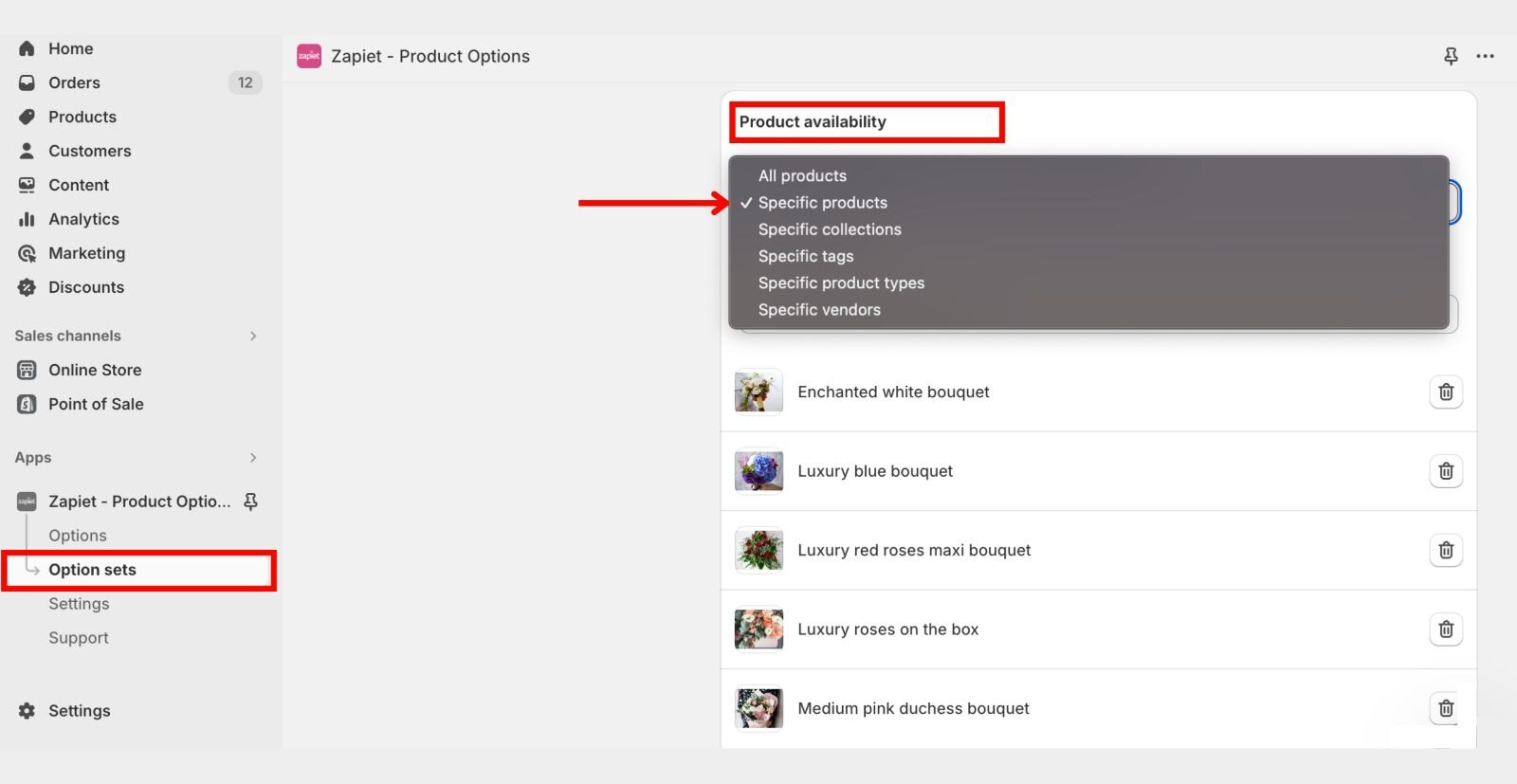Click the pin icon in top header
The image size is (1517, 784).
tap(1451, 57)
